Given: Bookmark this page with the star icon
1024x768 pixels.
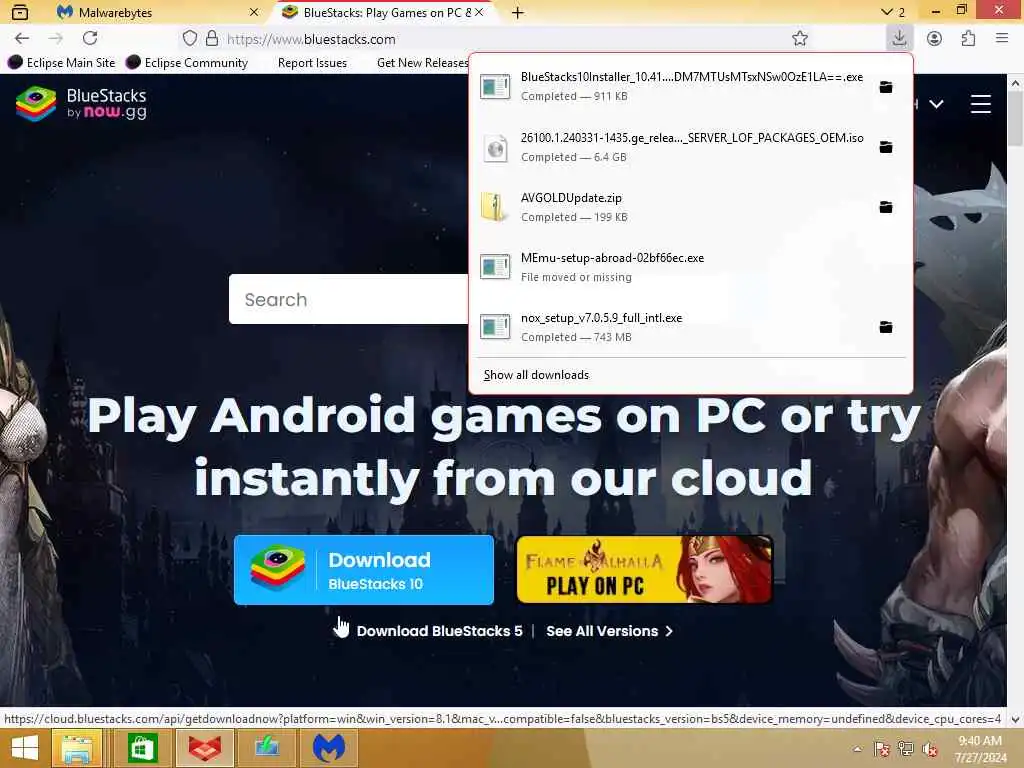Looking at the screenshot, I should pos(799,39).
